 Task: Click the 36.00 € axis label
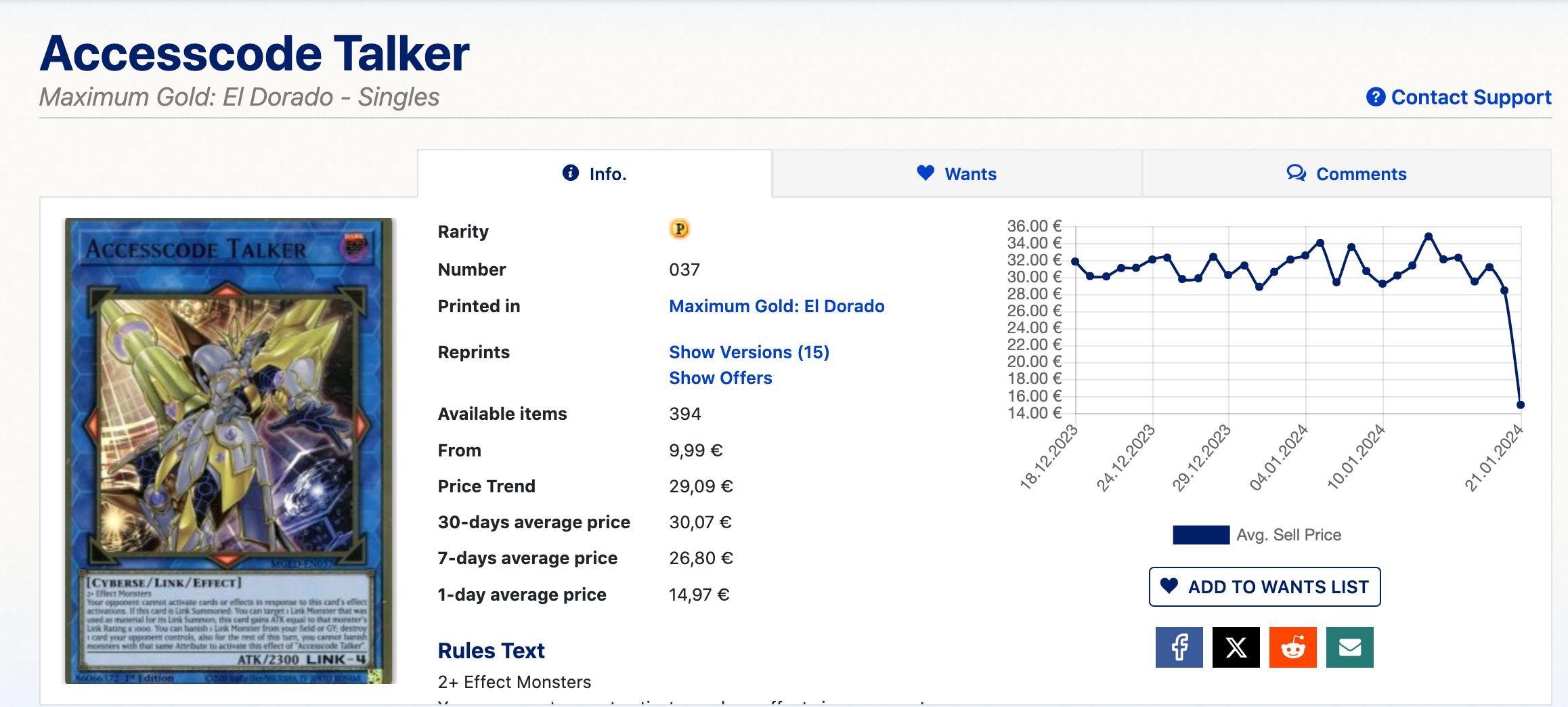point(1034,226)
